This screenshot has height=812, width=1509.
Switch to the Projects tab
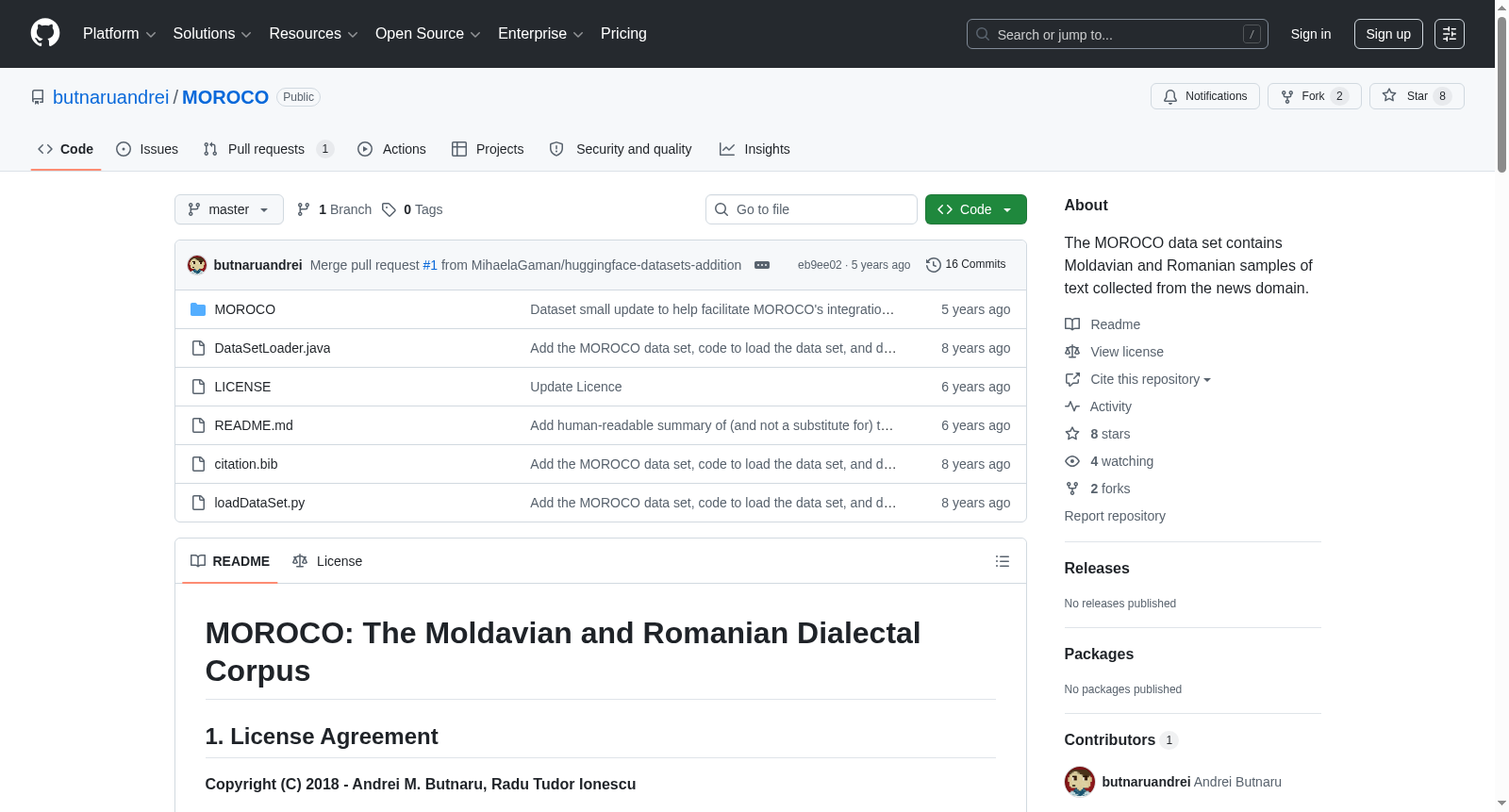tap(488, 149)
